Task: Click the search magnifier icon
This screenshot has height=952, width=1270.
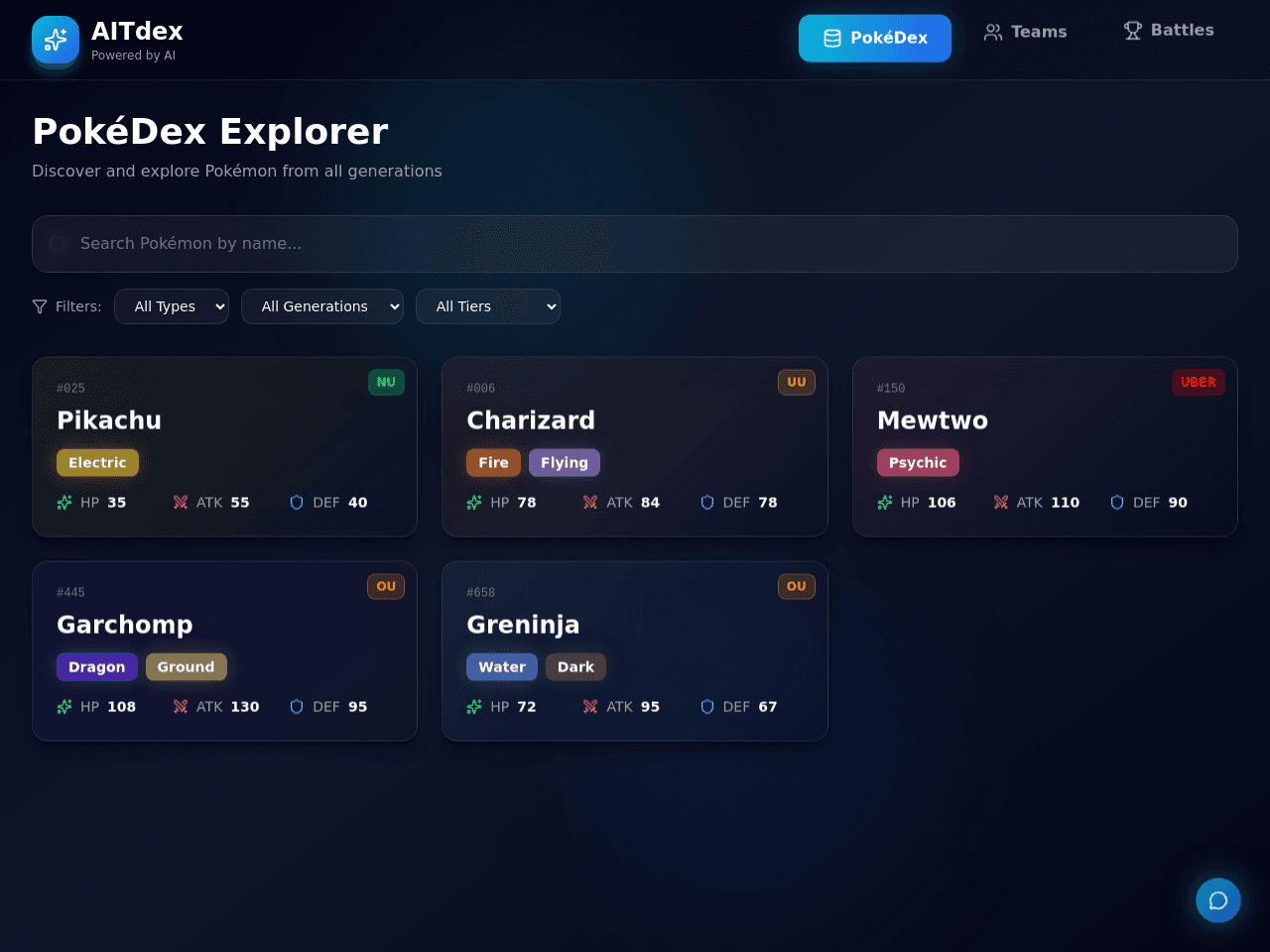Action: click(x=58, y=244)
